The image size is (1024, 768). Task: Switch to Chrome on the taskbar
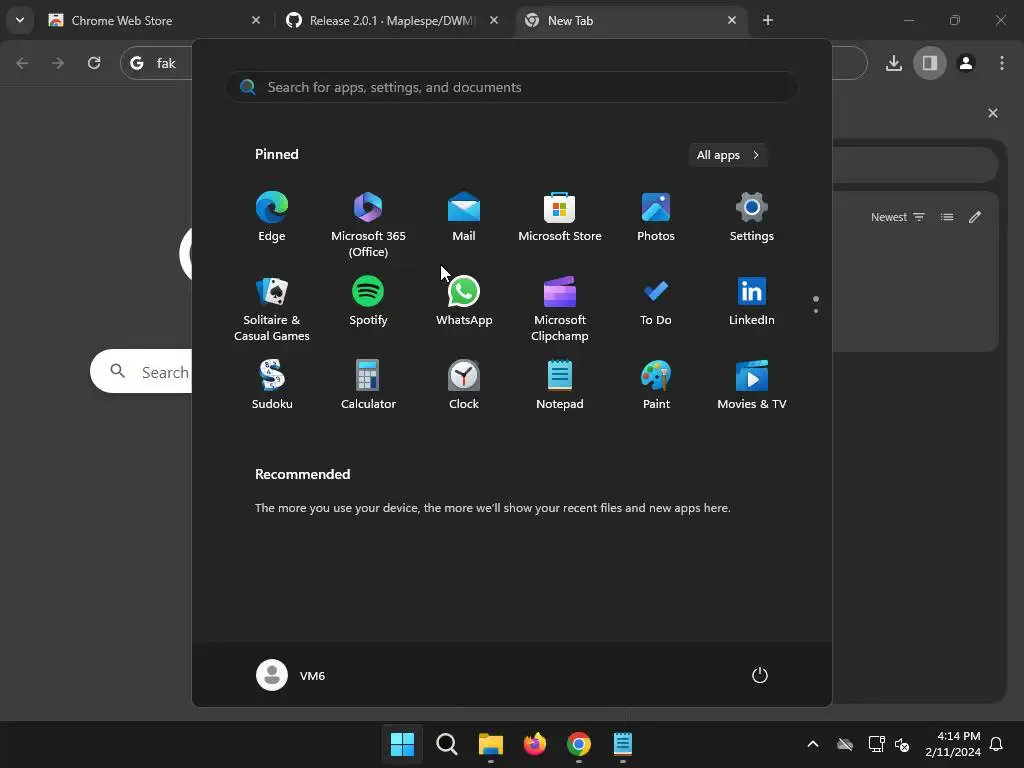coord(579,744)
